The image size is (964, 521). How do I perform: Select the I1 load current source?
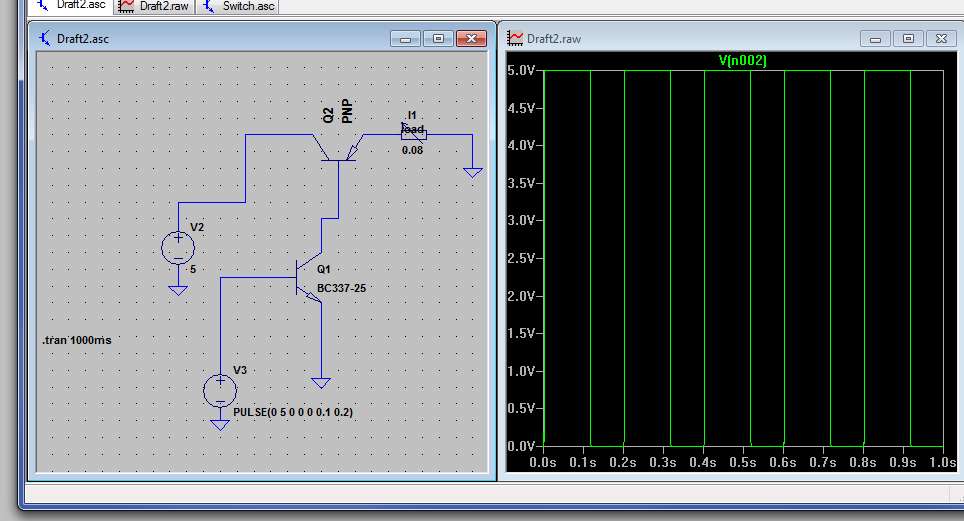pos(413,134)
